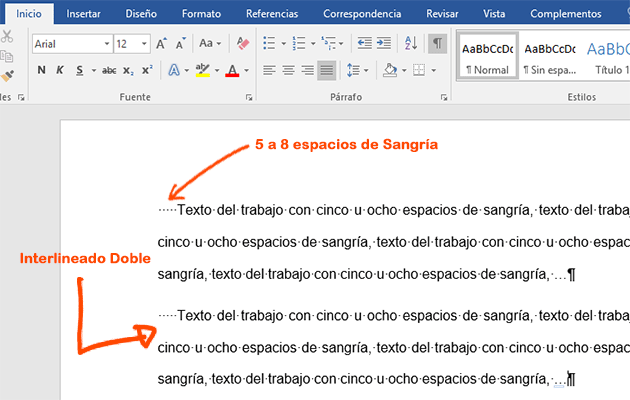Open the numbering library dropdown arrow
Screen dimensions: 630x400
pyautogui.click(x=313, y=43)
